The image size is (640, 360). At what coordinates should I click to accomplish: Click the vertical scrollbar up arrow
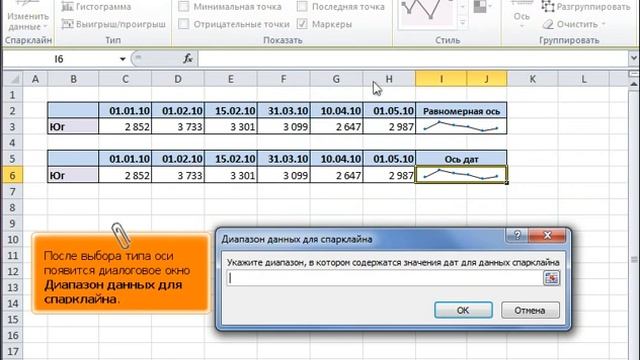(633, 84)
